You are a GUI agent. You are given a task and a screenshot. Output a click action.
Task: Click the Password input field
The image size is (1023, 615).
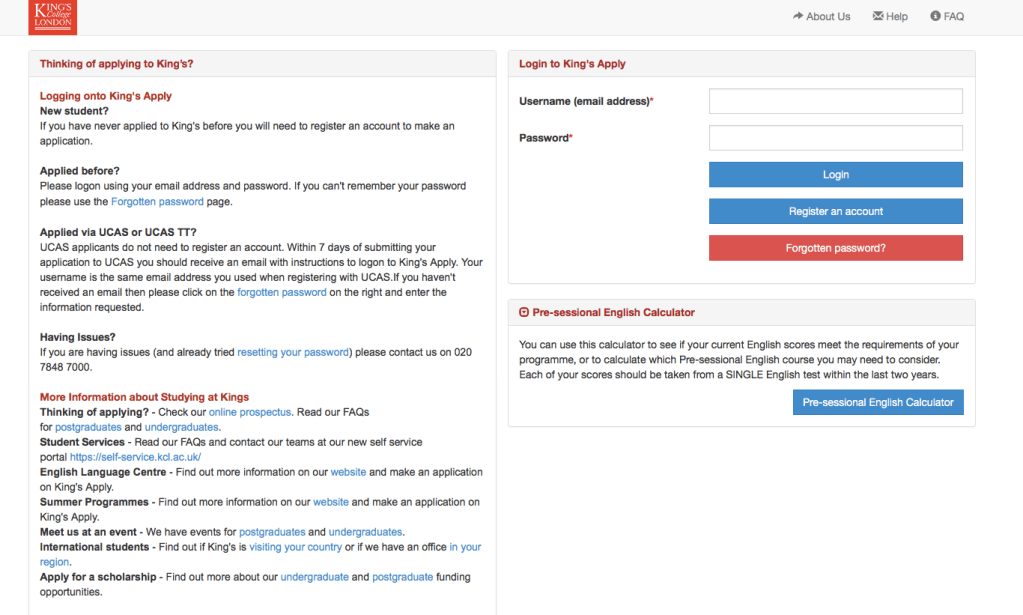pos(835,138)
